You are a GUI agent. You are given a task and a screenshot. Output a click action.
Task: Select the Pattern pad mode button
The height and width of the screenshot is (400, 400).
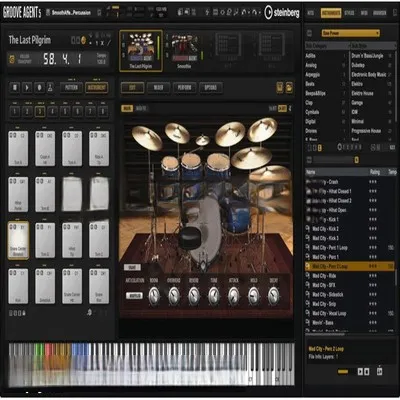(x=71, y=88)
